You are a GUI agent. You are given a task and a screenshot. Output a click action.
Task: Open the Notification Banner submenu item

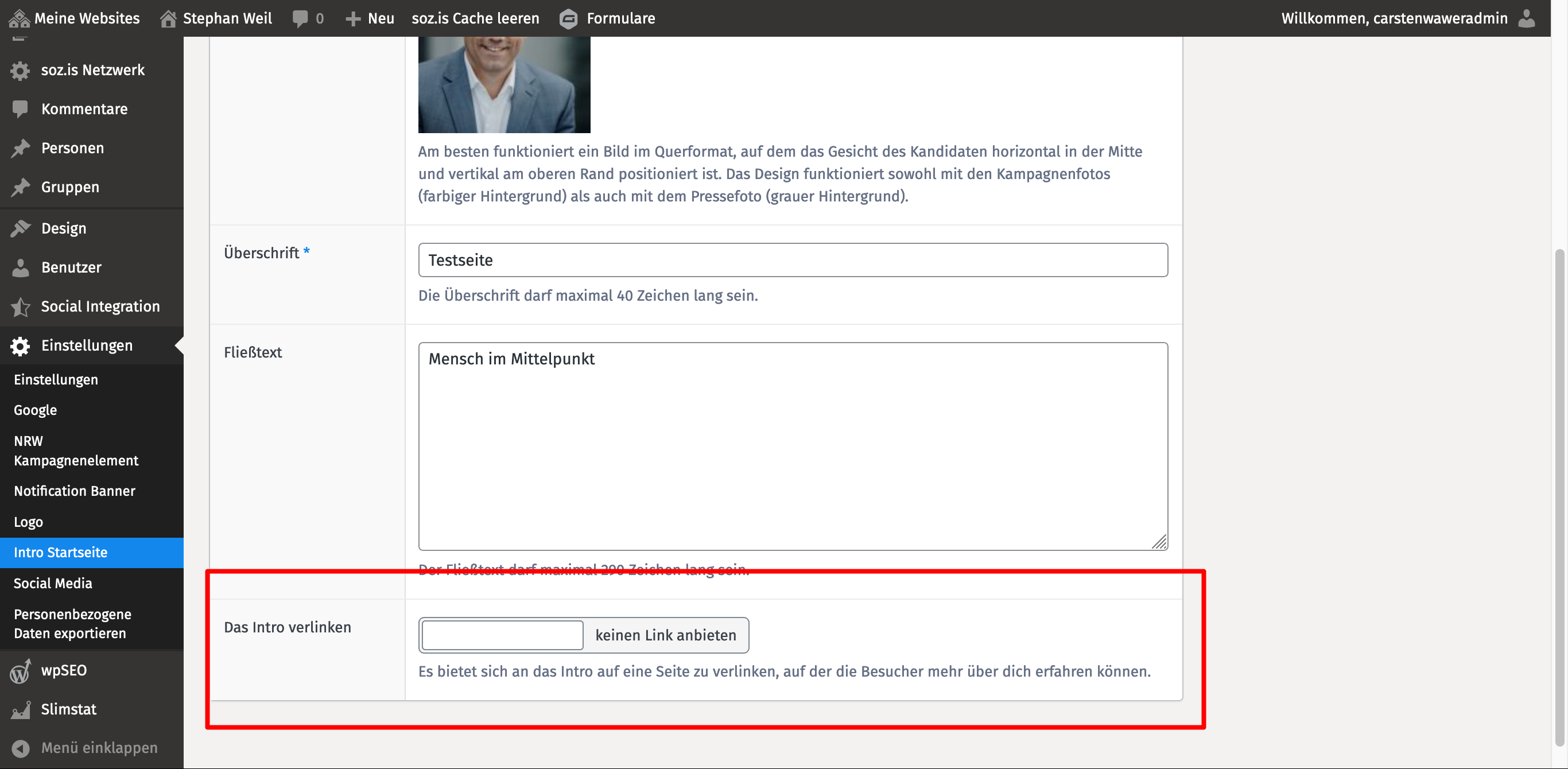pyautogui.click(x=74, y=491)
